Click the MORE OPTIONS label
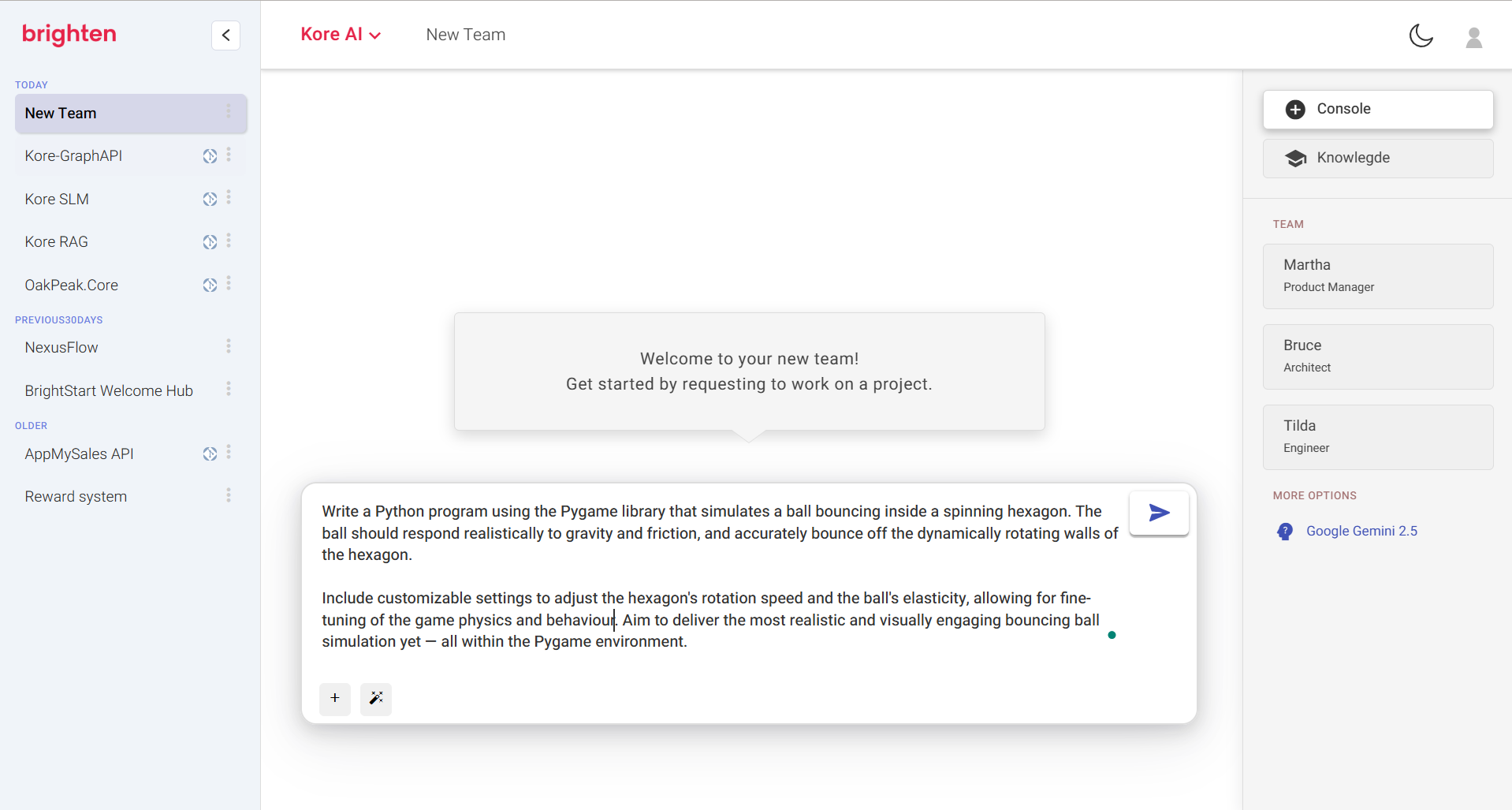 coord(1314,496)
